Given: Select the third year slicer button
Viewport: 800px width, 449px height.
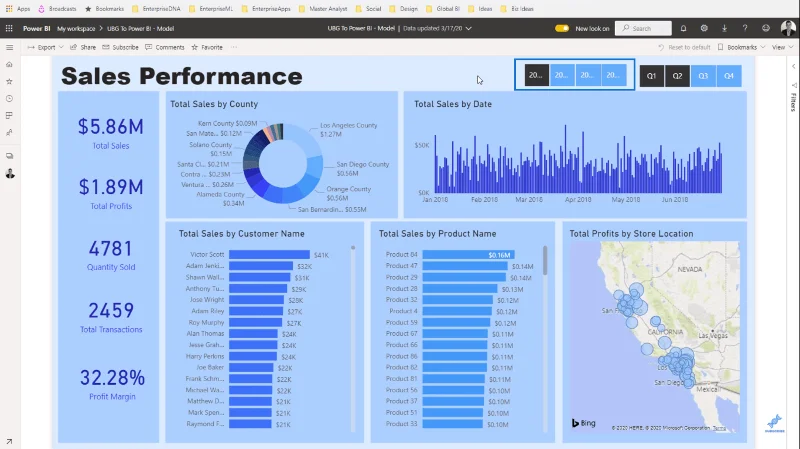Looking at the screenshot, I should coord(588,75).
